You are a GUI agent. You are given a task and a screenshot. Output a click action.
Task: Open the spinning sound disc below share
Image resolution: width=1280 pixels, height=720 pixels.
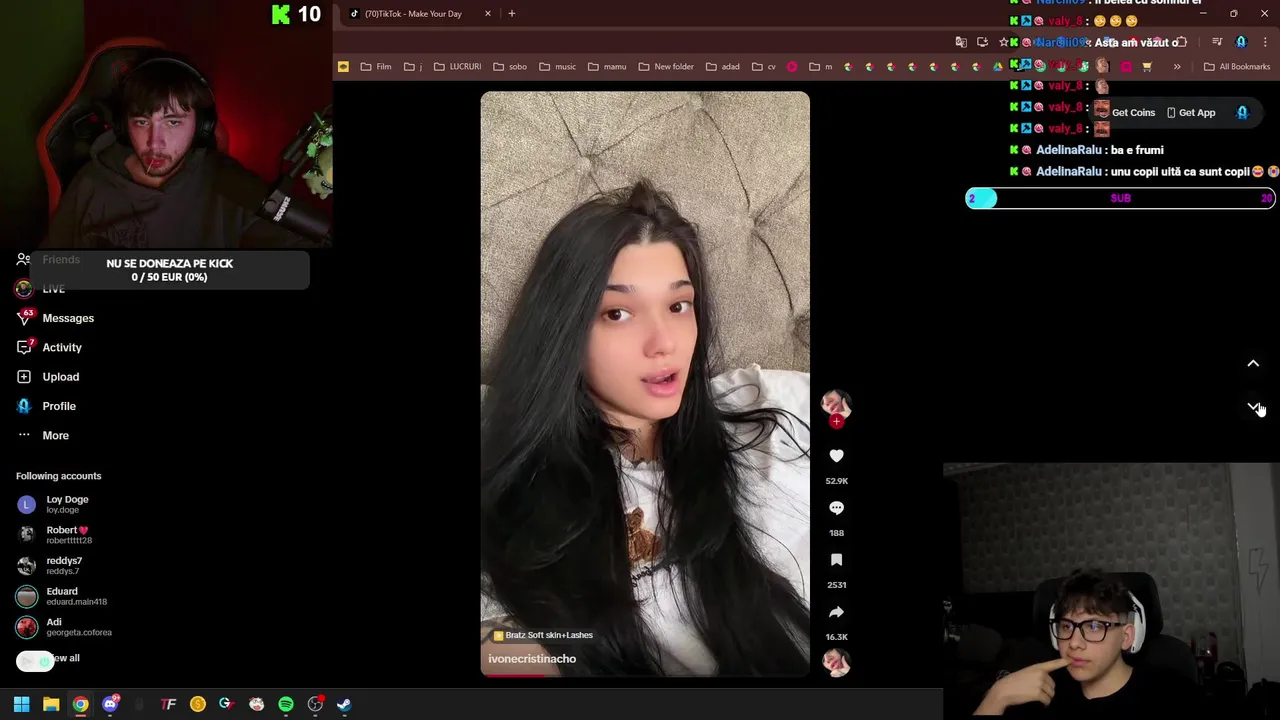click(x=836, y=662)
